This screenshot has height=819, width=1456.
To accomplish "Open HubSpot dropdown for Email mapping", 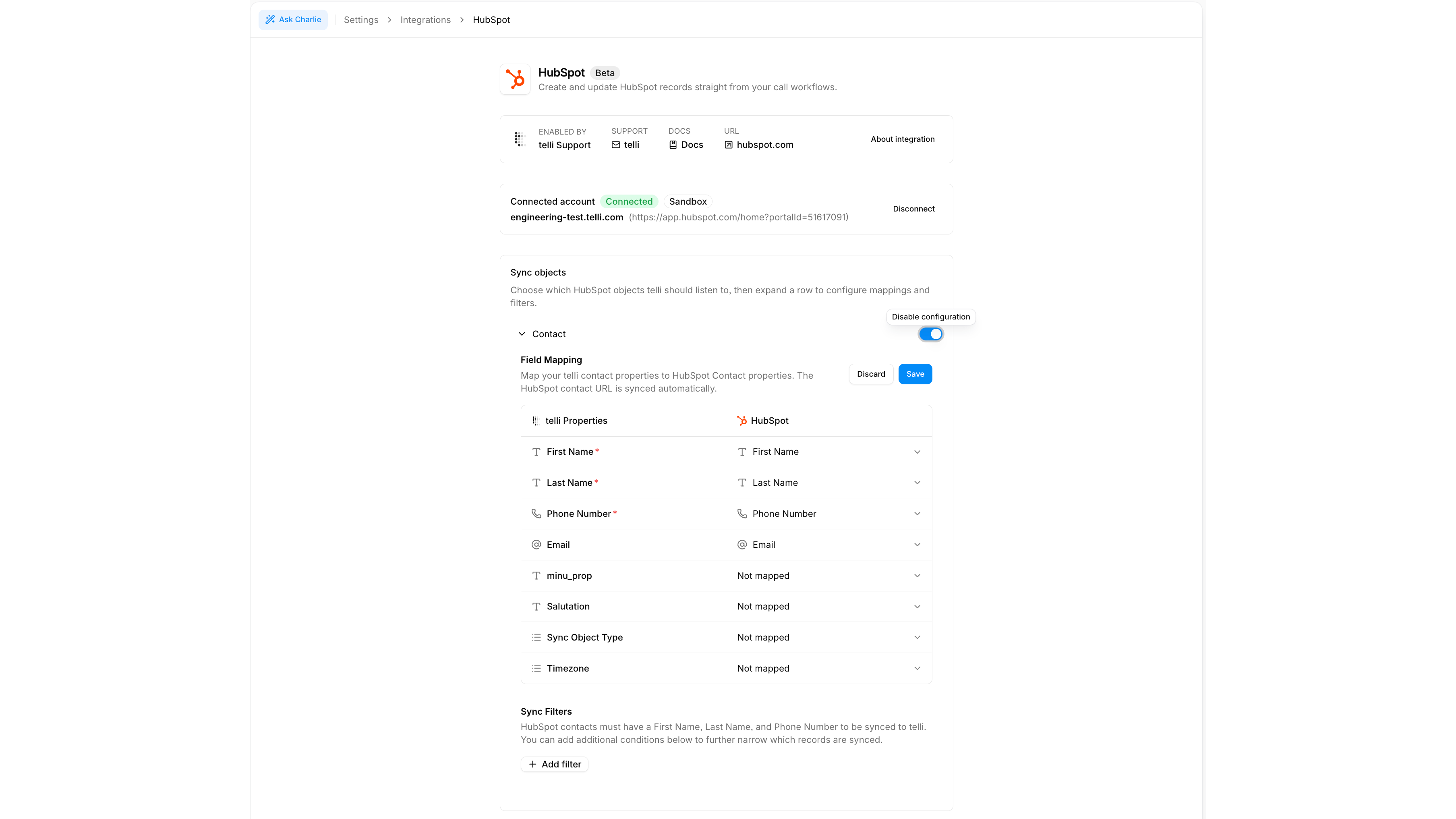I will 828,545.
